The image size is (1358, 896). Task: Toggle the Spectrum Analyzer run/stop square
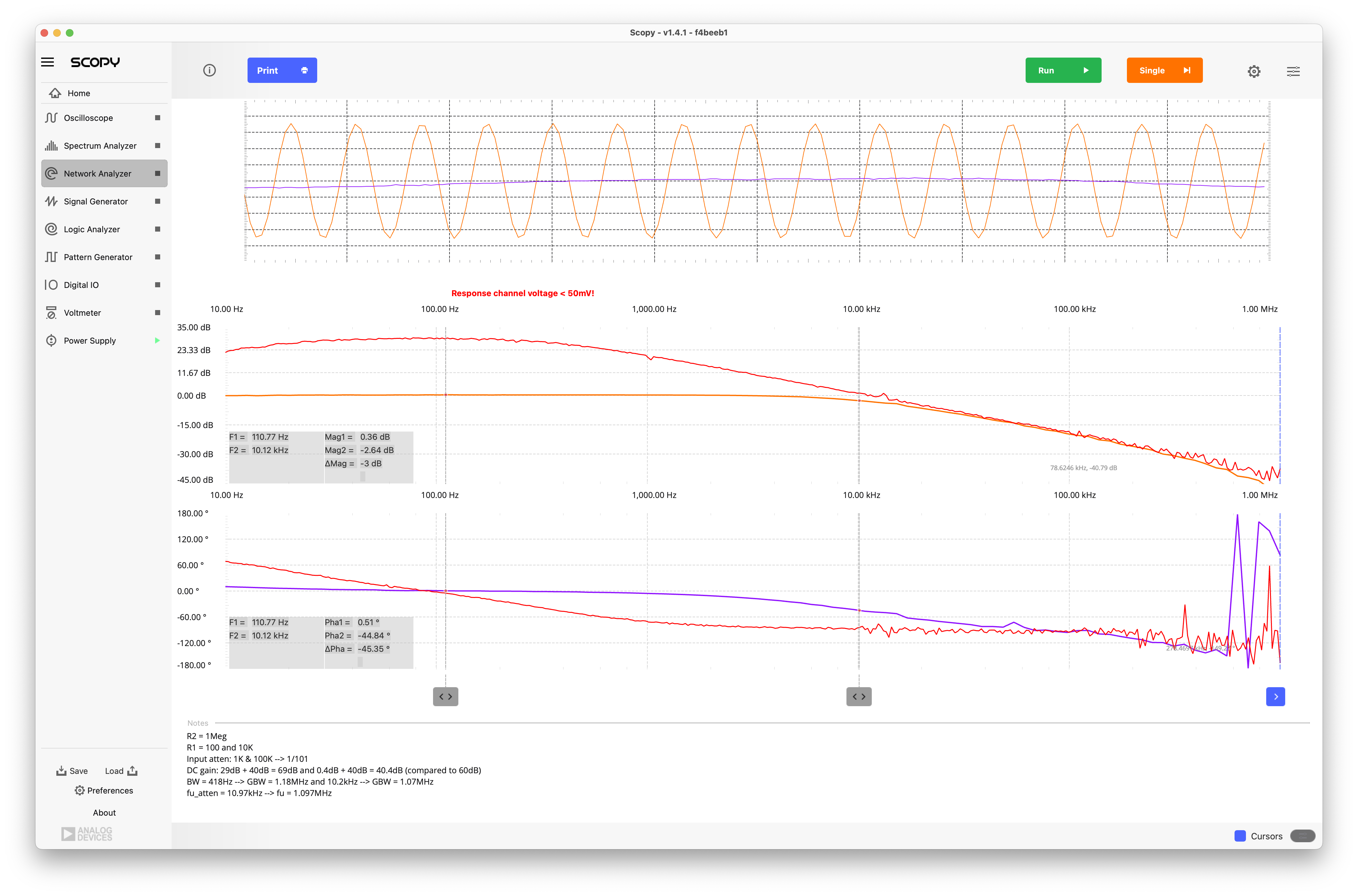click(158, 146)
